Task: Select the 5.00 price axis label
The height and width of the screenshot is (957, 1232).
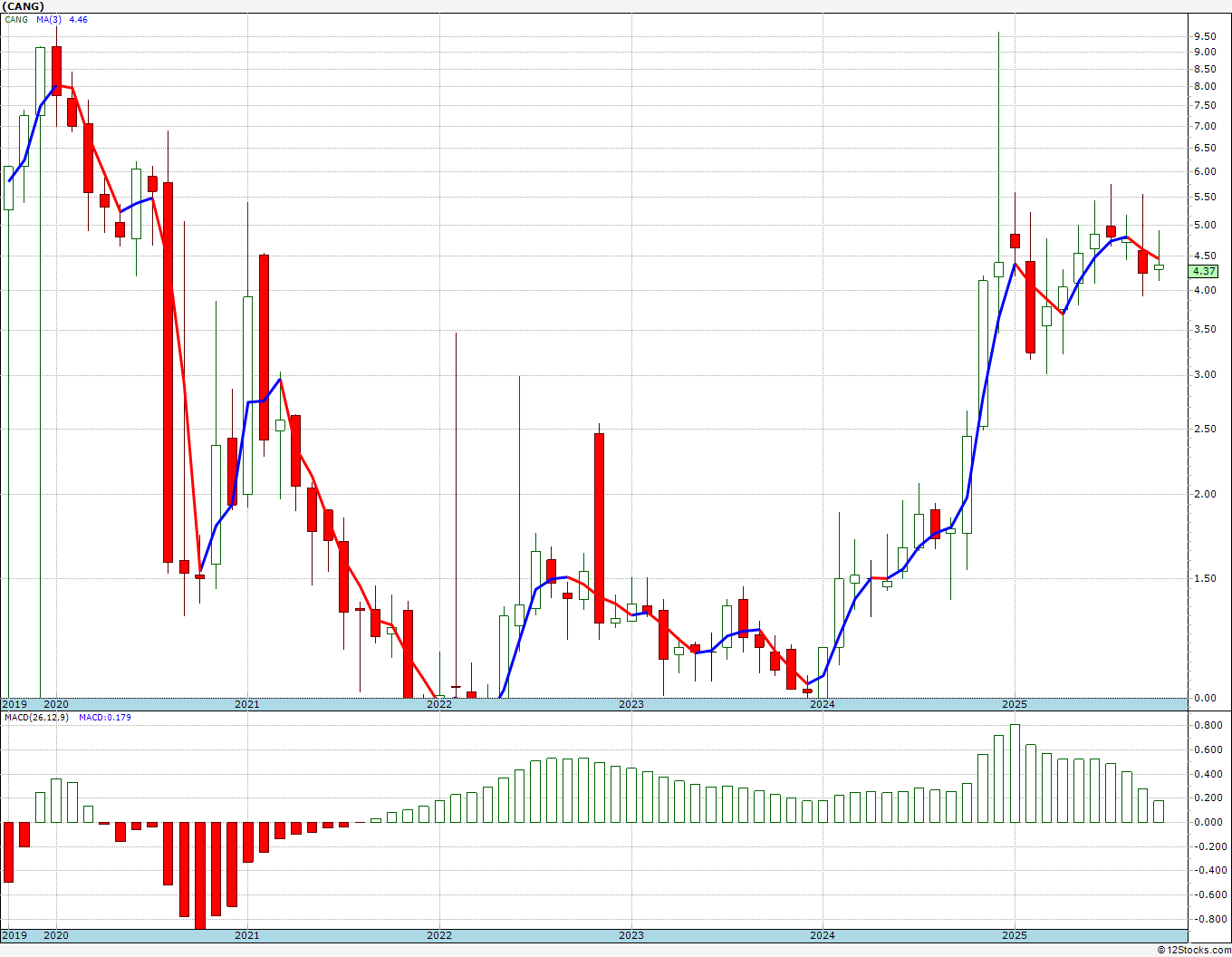Action: click(x=1204, y=225)
